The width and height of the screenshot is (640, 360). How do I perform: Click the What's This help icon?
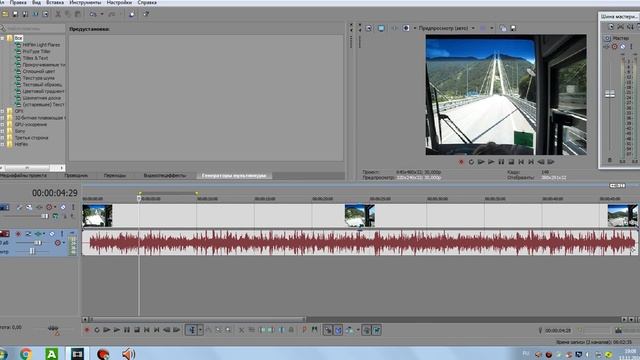tap(146, 14)
